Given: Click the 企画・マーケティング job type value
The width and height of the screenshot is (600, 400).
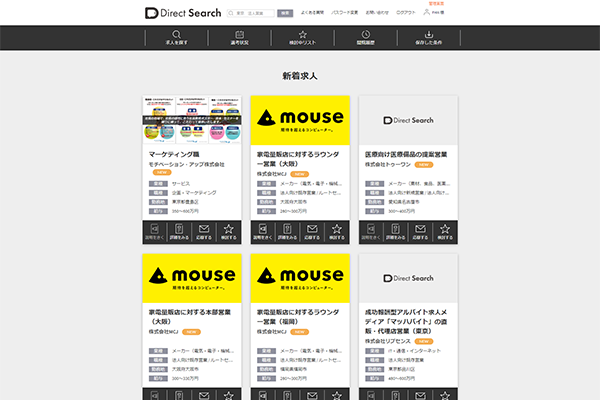Looking at the screenshot, I should [194, 193].
